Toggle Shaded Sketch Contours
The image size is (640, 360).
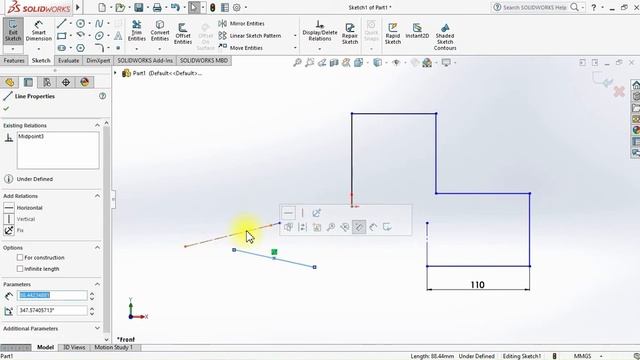pos(445,37)
